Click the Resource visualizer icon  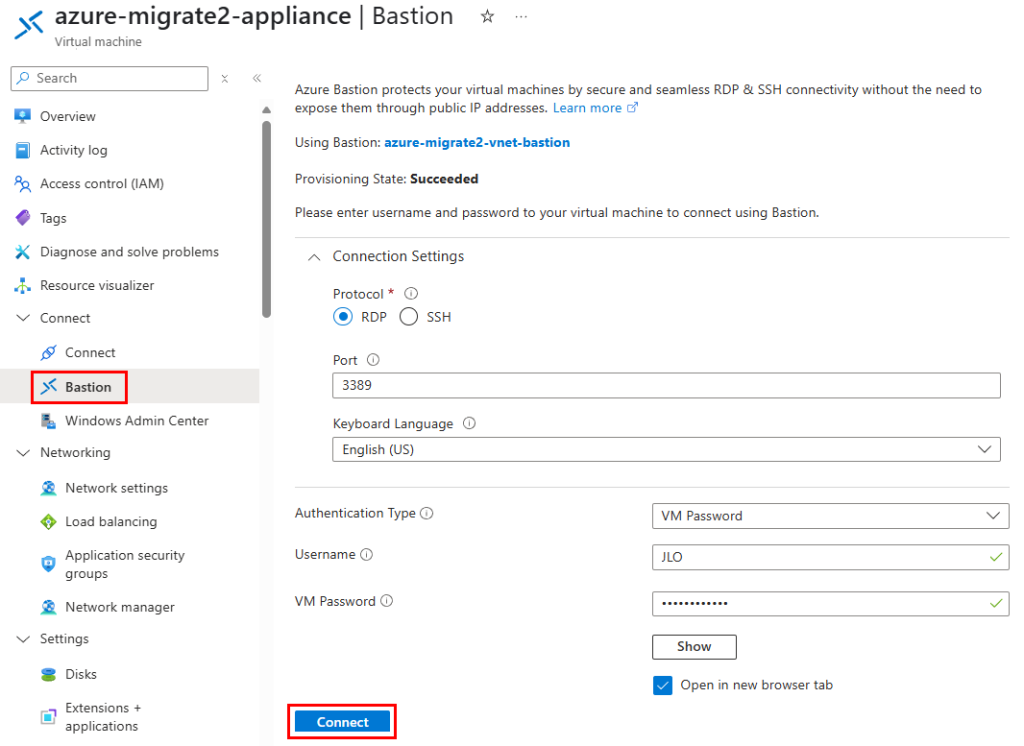22,285
